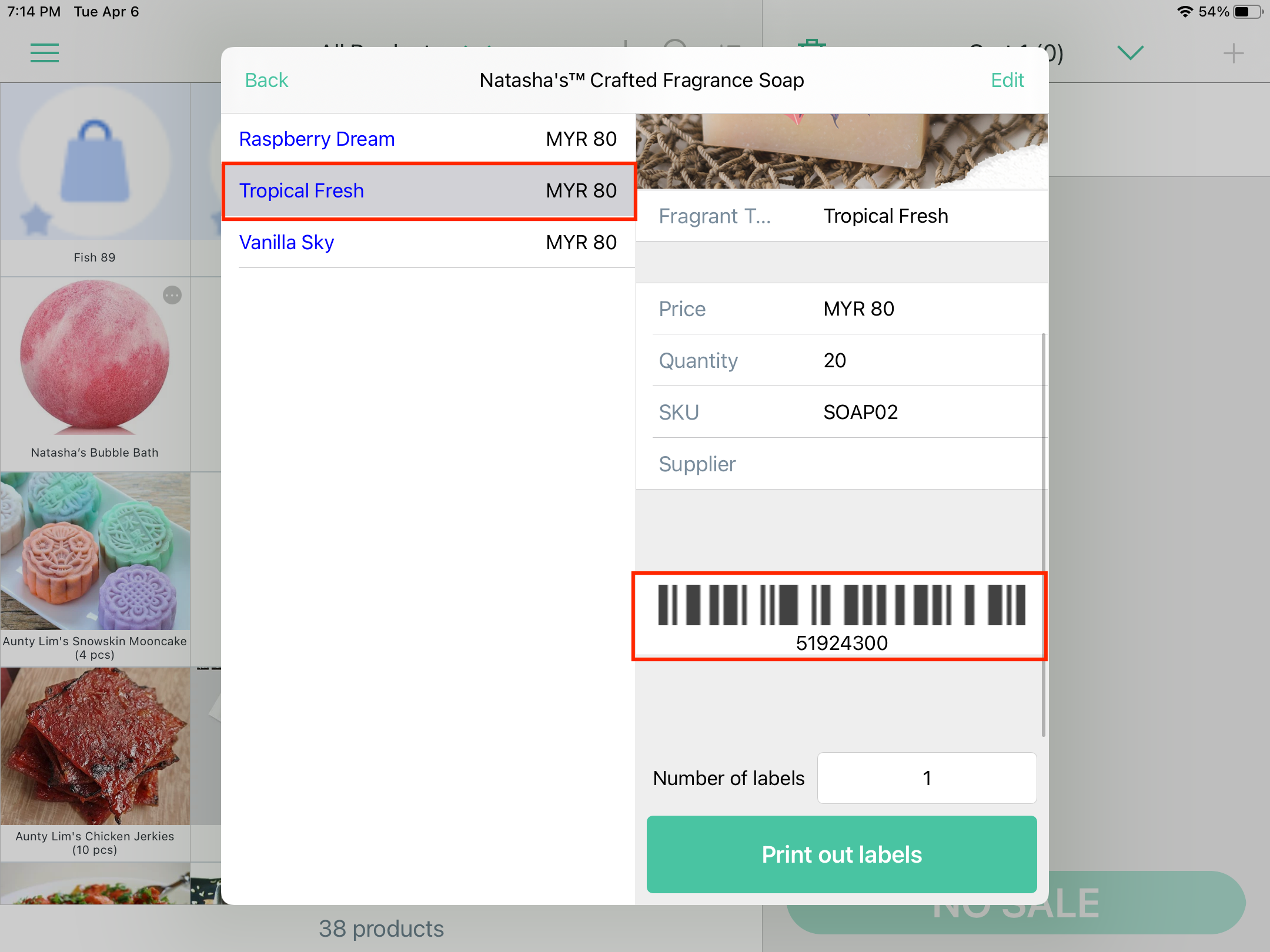Tap the add new cart plus icon
This screenshot has height=952, width=1270.
click(1233, 53)
